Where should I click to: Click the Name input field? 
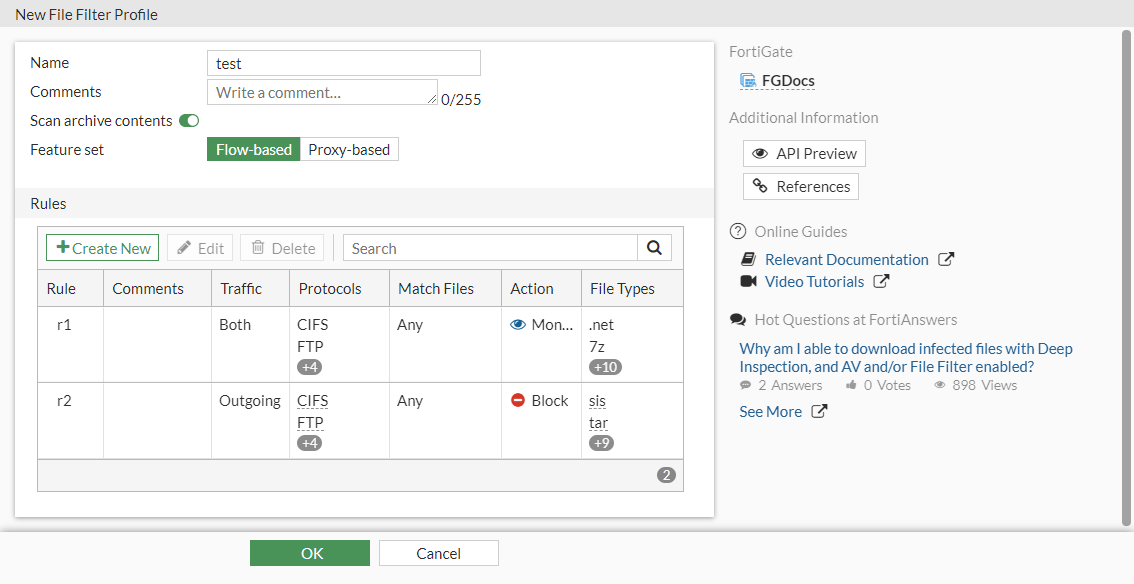[343, 63]
